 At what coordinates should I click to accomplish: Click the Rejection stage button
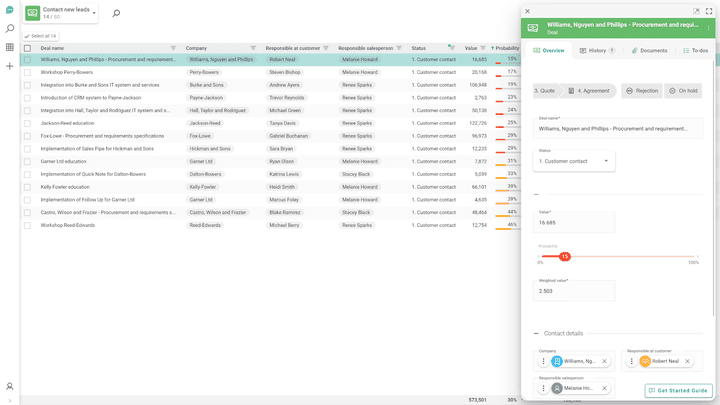click(641, 91)
